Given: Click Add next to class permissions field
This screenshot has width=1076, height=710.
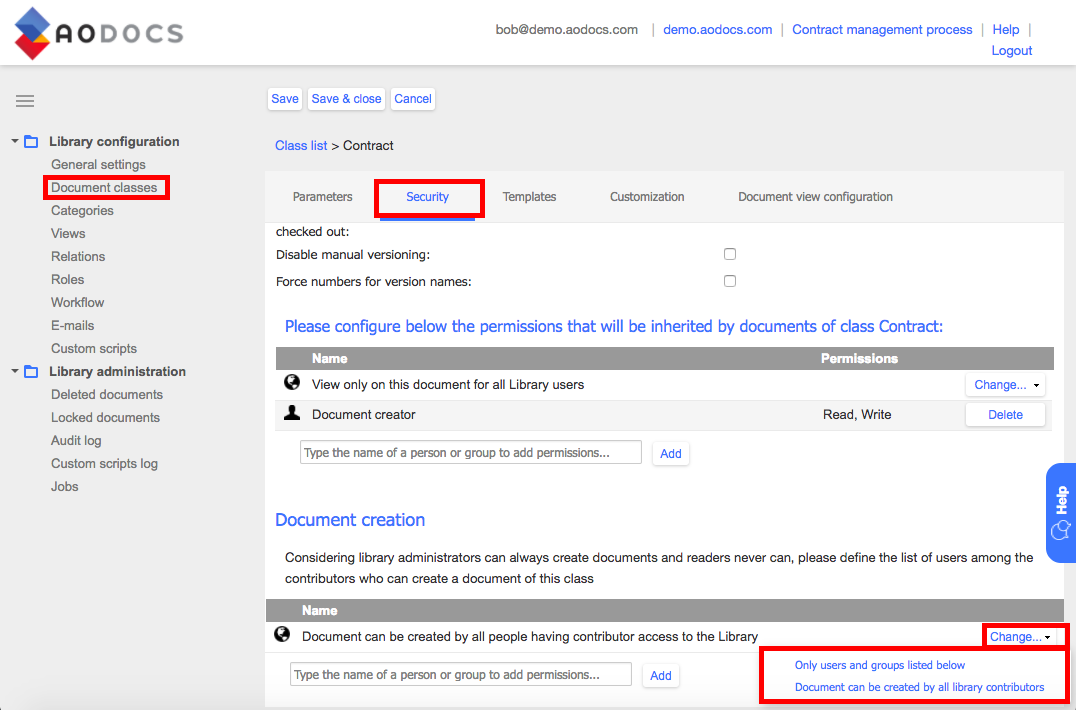Looking at the screenshot, I should (670, 453).
